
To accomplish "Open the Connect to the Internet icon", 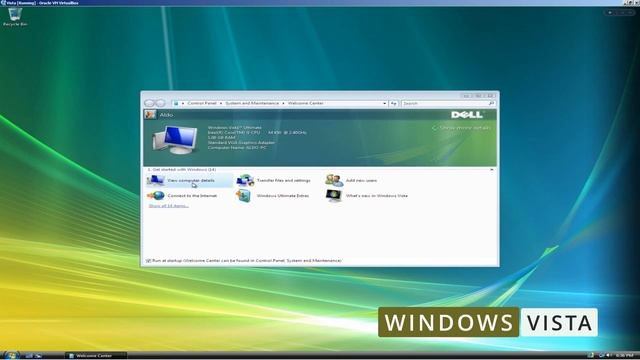I will pos(156,196).
